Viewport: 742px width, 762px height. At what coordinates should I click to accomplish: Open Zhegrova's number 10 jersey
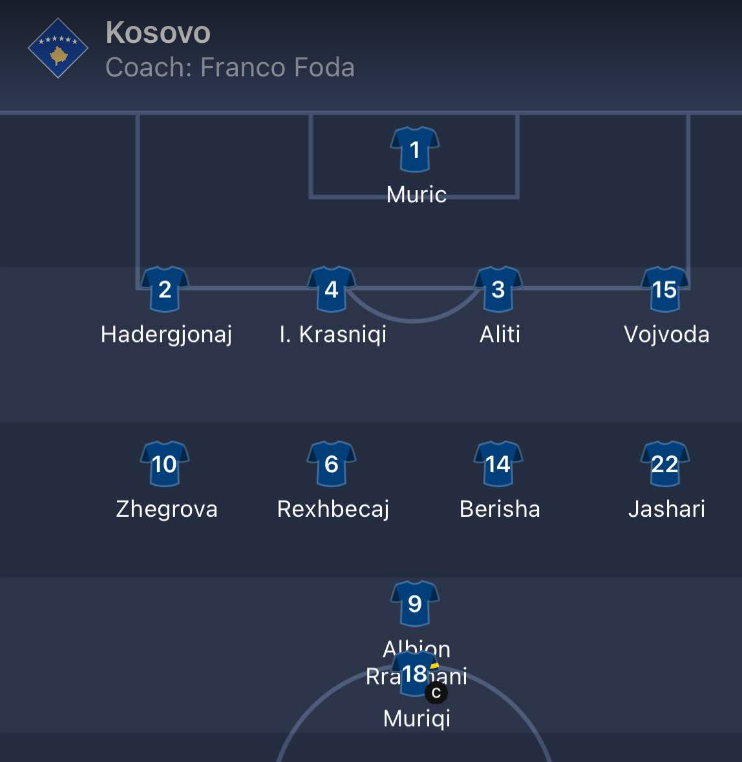click(165, 464)
